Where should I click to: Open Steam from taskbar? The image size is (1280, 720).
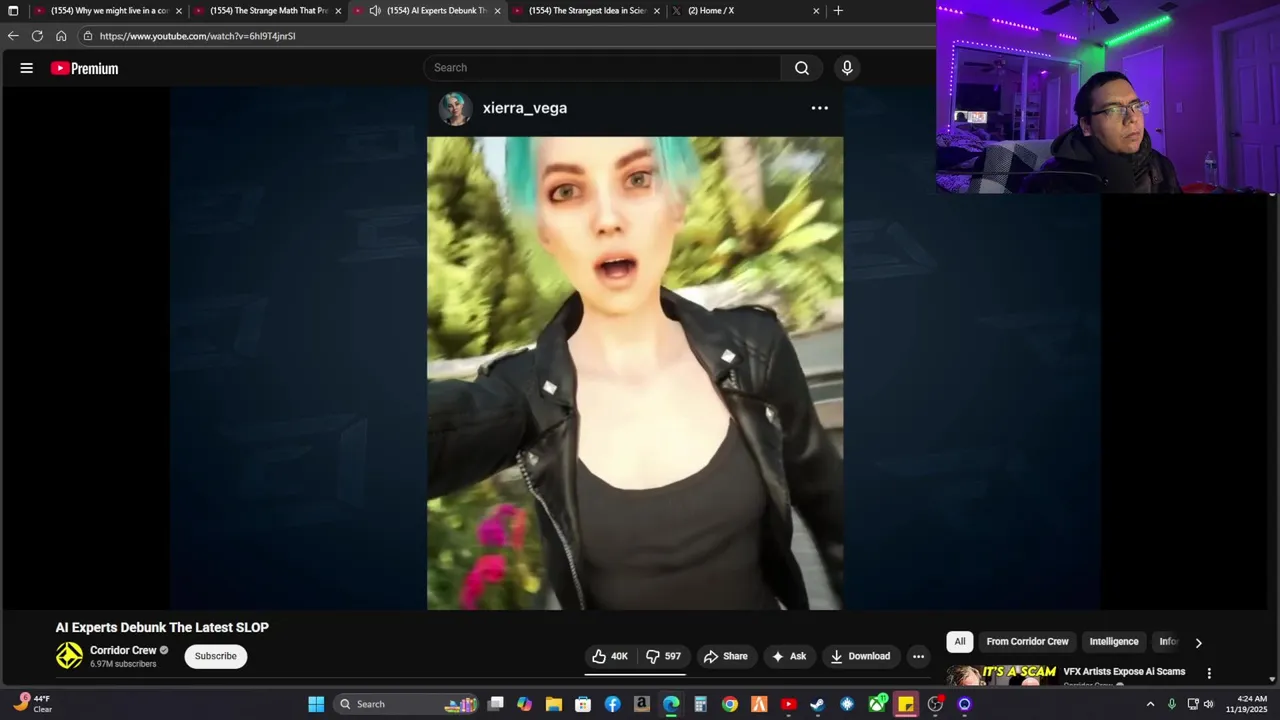(x=817, y=704)
